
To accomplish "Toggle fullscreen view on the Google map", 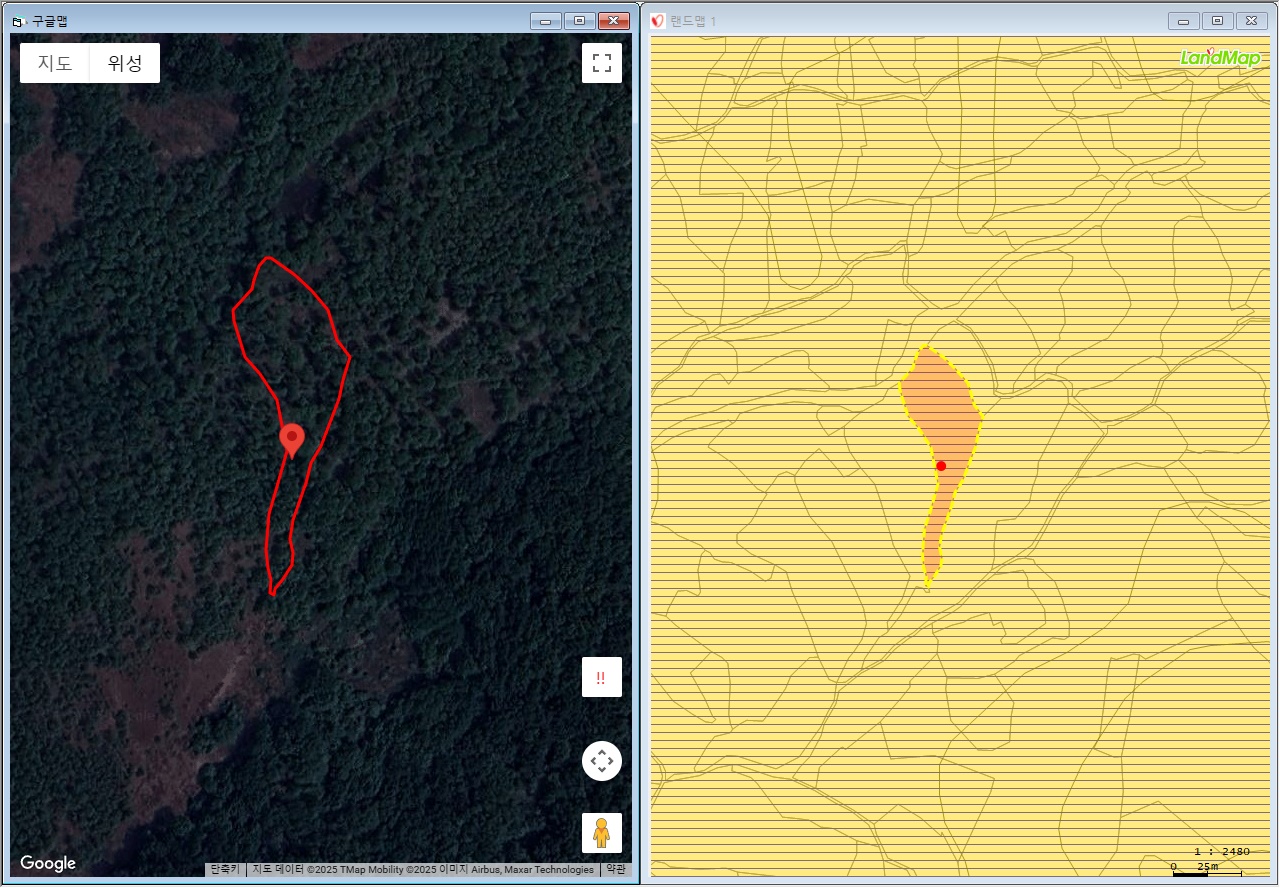I will 601,63.
